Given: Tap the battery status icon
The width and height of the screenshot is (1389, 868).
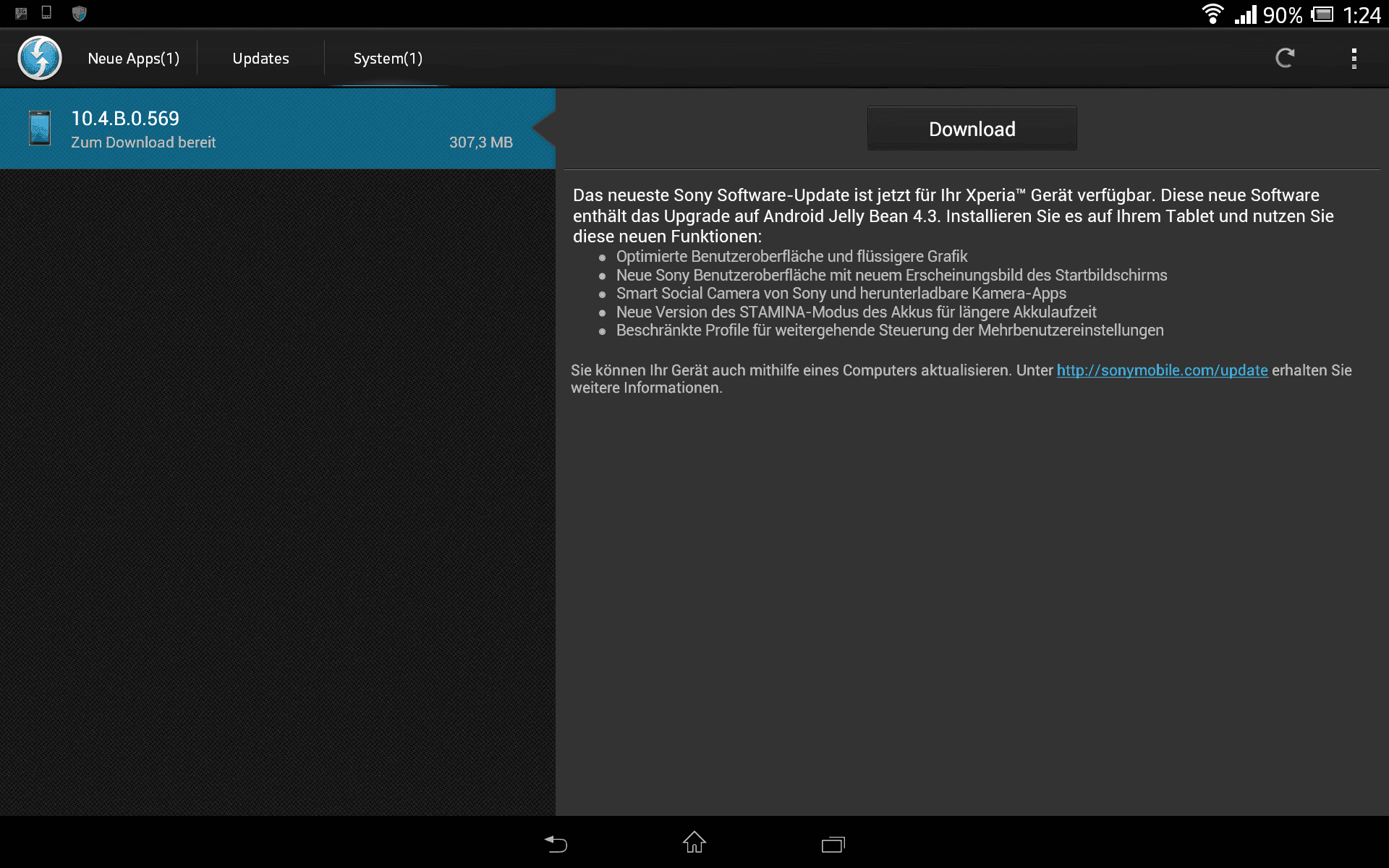Looking at the screenshot, I should click(x=1322, y=14).
